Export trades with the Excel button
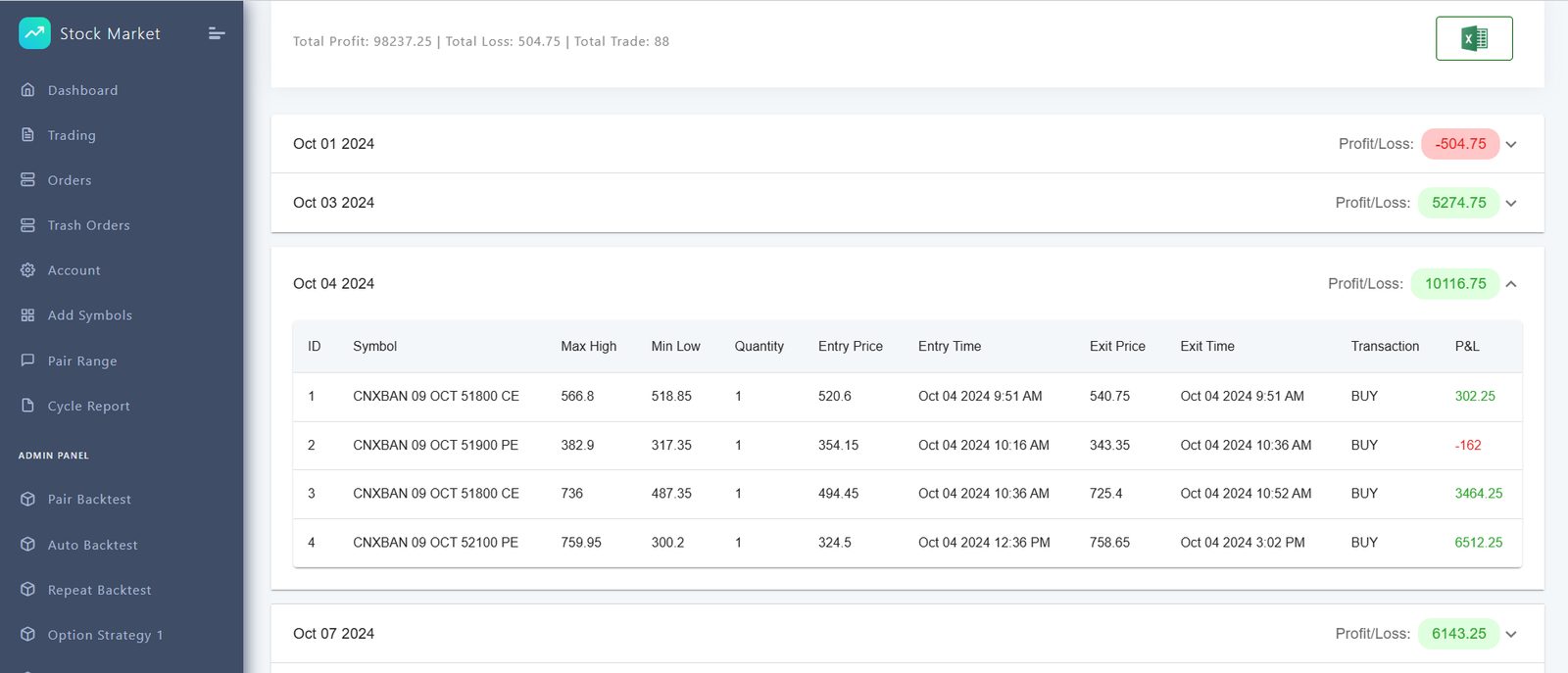This screenshot has width=1568, height=673. coord(1474,38)
